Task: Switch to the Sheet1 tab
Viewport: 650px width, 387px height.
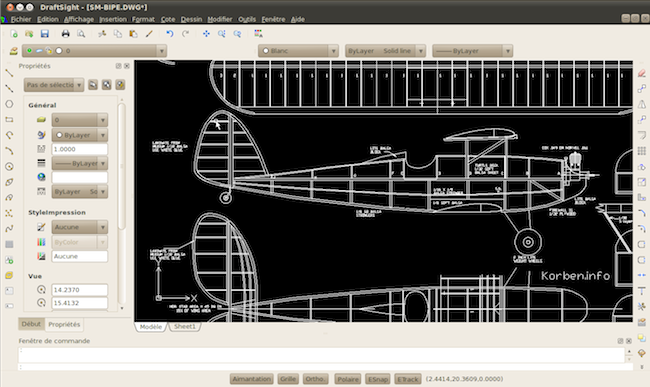Action: pyautogui.click(x=184, y=327)
